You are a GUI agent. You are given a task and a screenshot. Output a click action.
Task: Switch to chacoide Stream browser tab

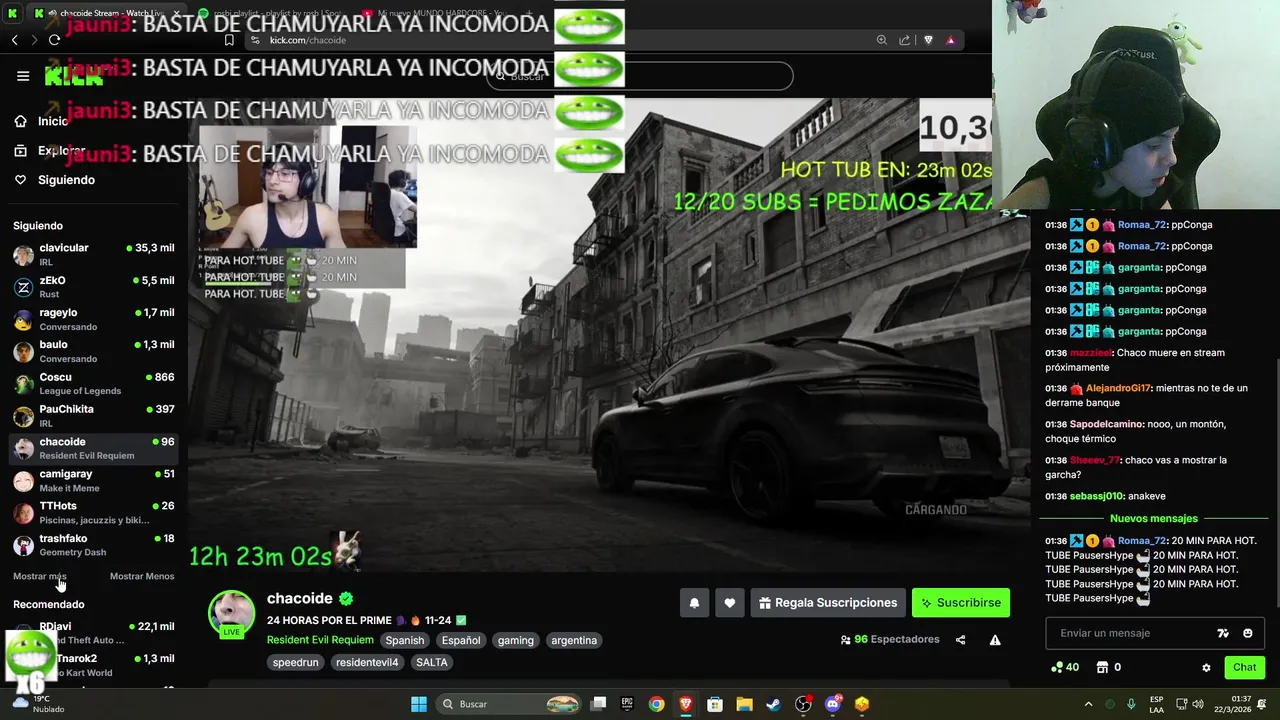[x=105, y=13]
